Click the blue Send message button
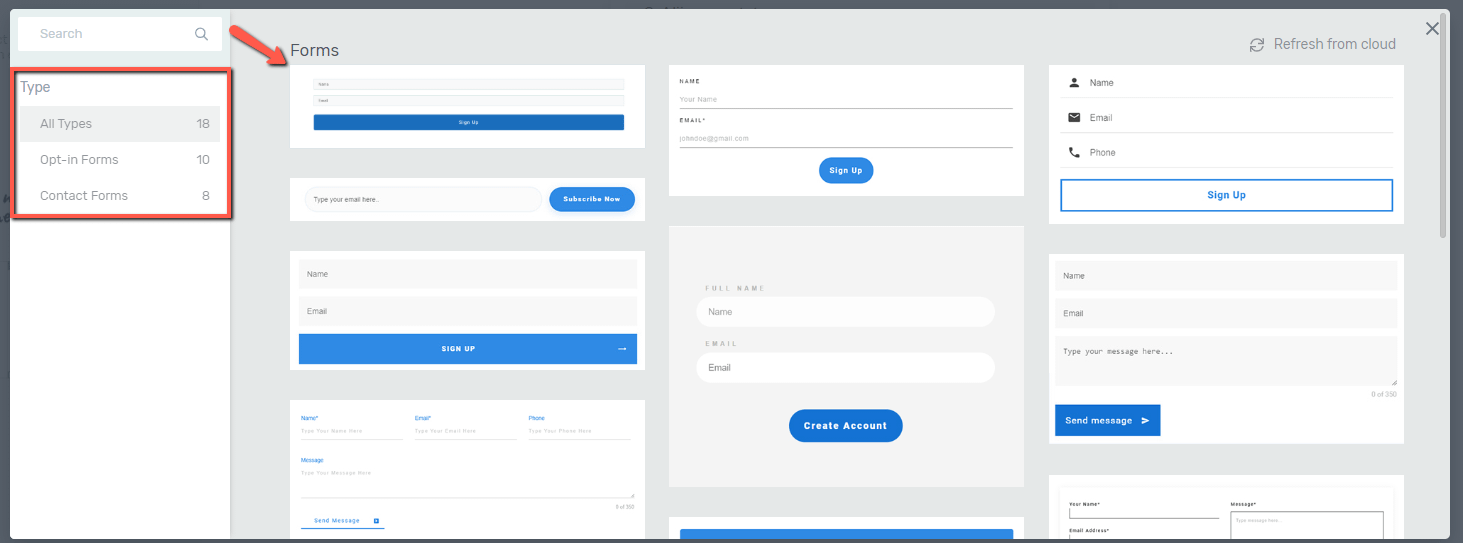This screenshot has width=1463, height=543. [x=1107, y=421]
